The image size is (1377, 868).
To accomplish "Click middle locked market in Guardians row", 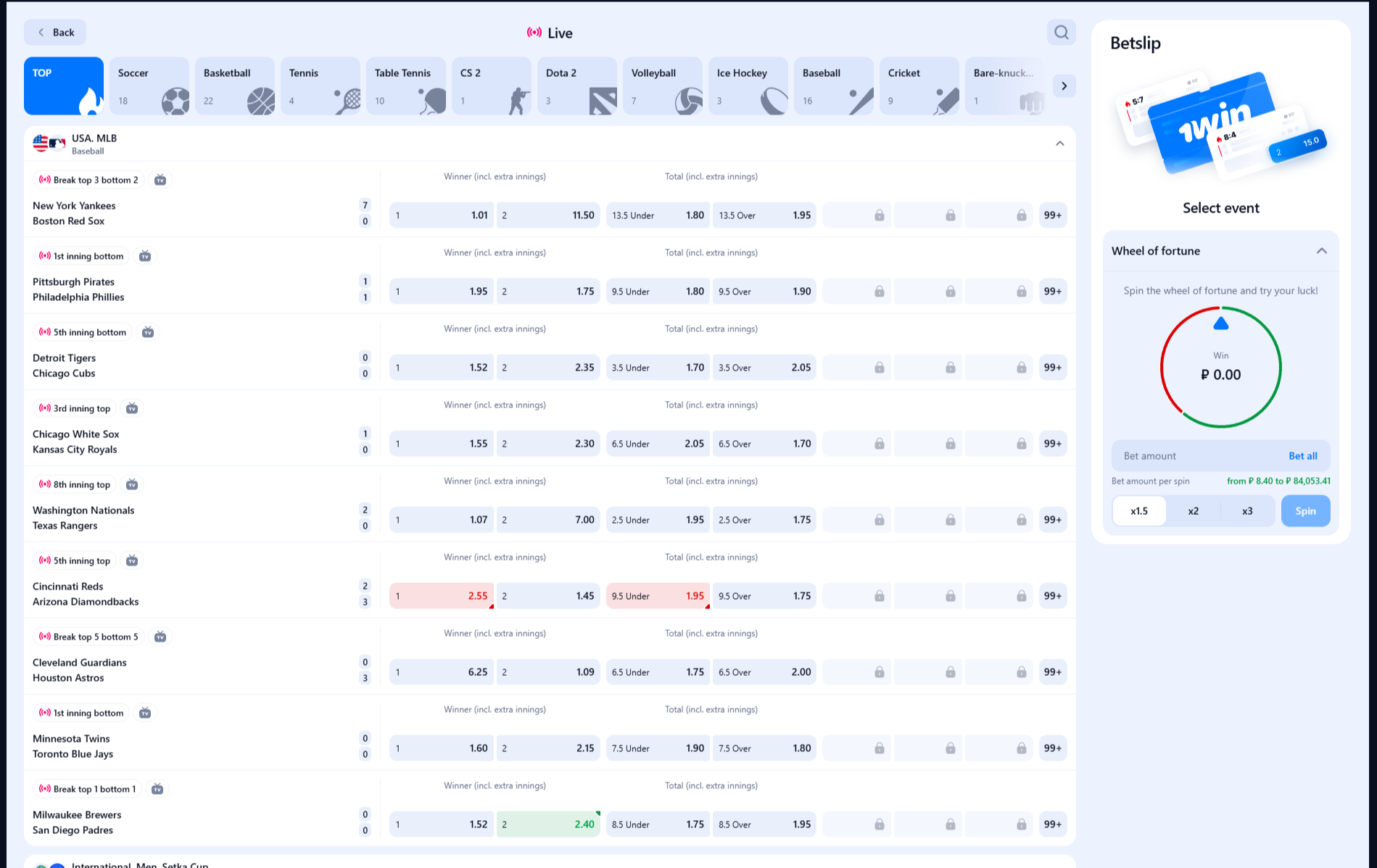I will point(927,672).
